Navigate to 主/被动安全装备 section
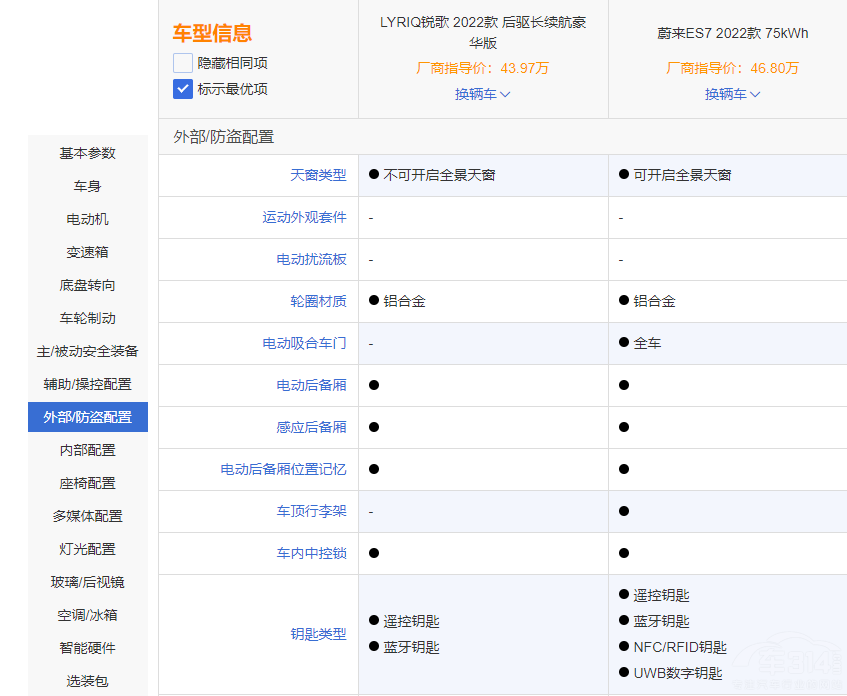Viewport: 847px width, 696px height. 88,351
